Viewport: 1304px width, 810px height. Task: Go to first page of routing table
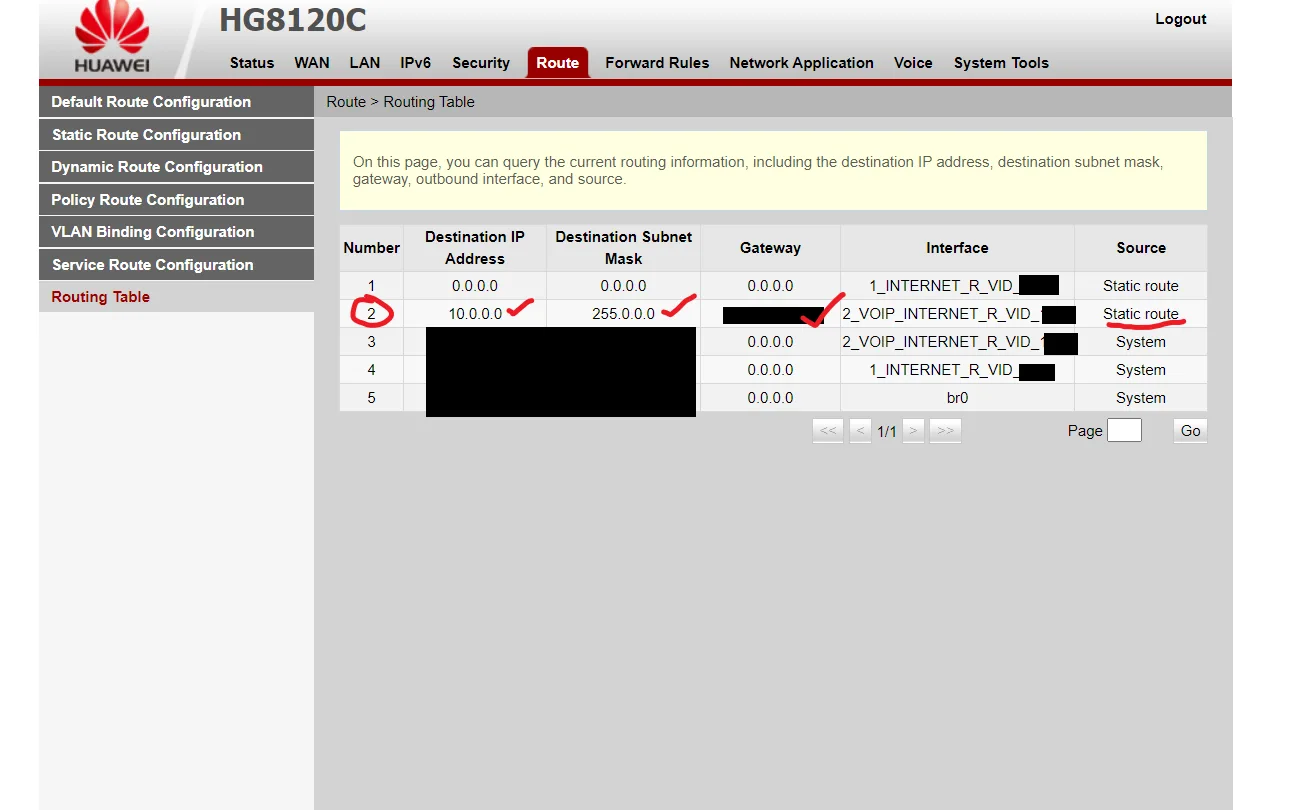pos(828,431)
